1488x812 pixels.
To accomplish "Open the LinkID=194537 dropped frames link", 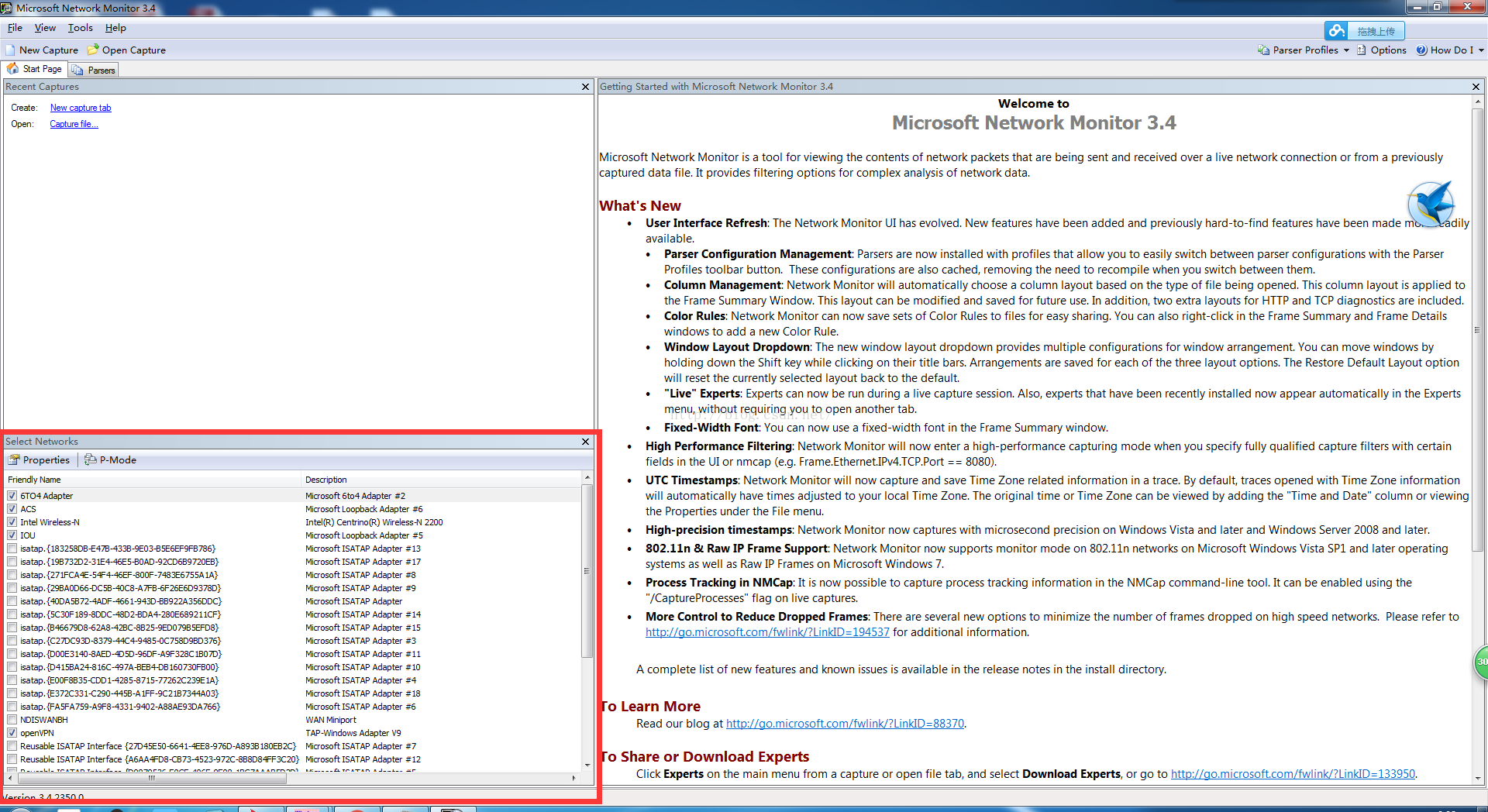I will click(x=767, y=632).
